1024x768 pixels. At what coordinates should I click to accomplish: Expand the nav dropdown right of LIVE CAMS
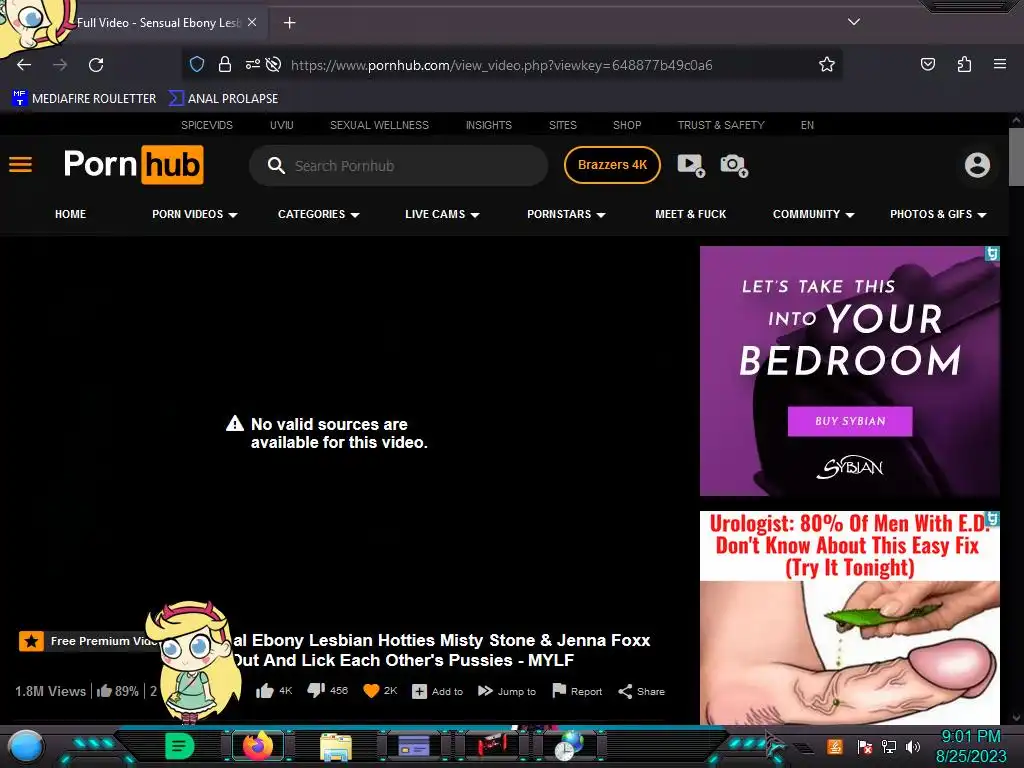pos(566,214)
